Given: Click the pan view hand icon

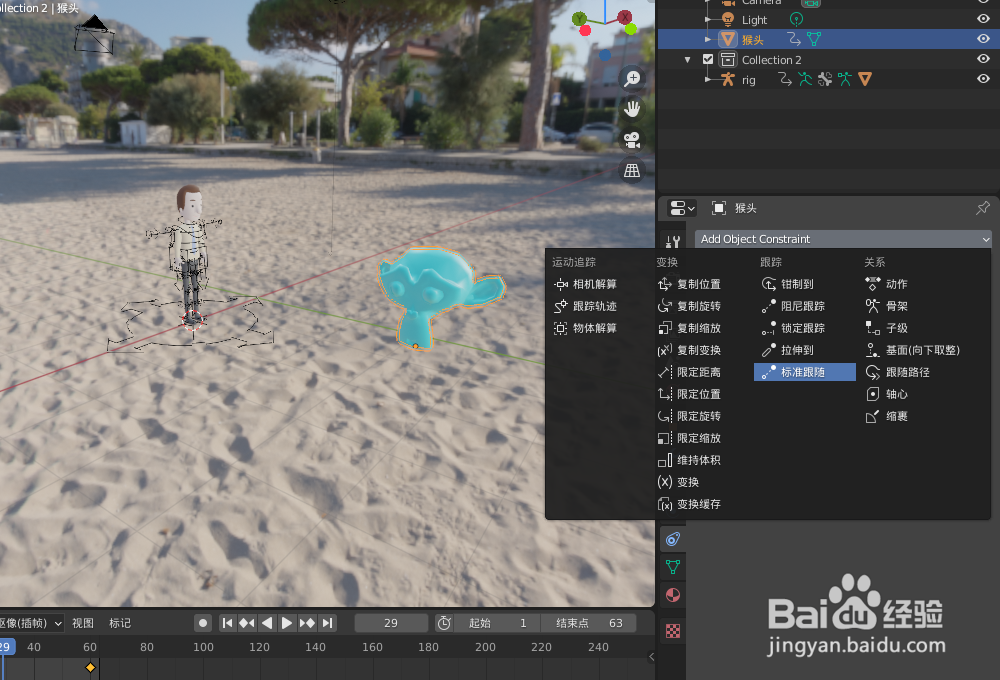Looking at the screenshot, I should pyautogui.click(x=632, y=109).
